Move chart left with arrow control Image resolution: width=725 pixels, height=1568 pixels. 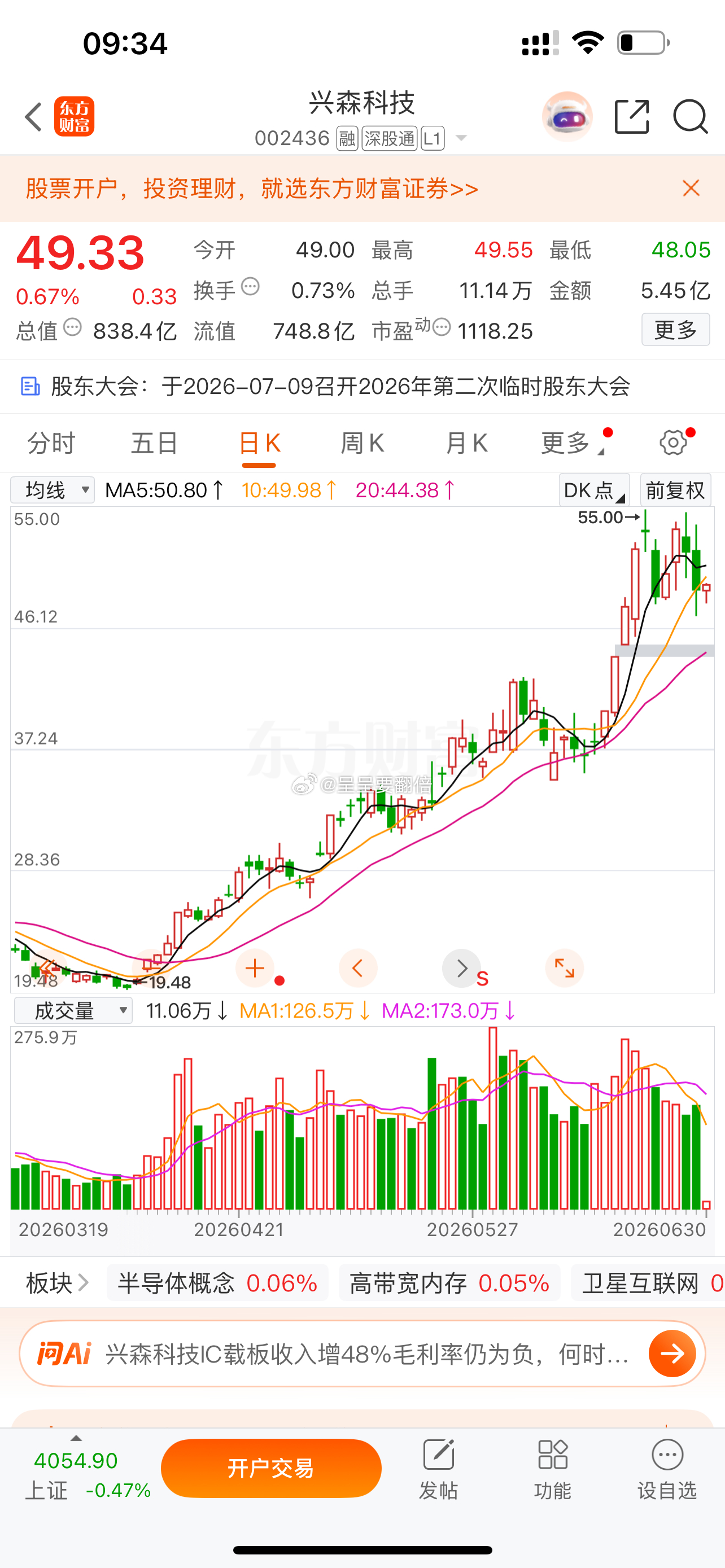click(x=358, y=968)
